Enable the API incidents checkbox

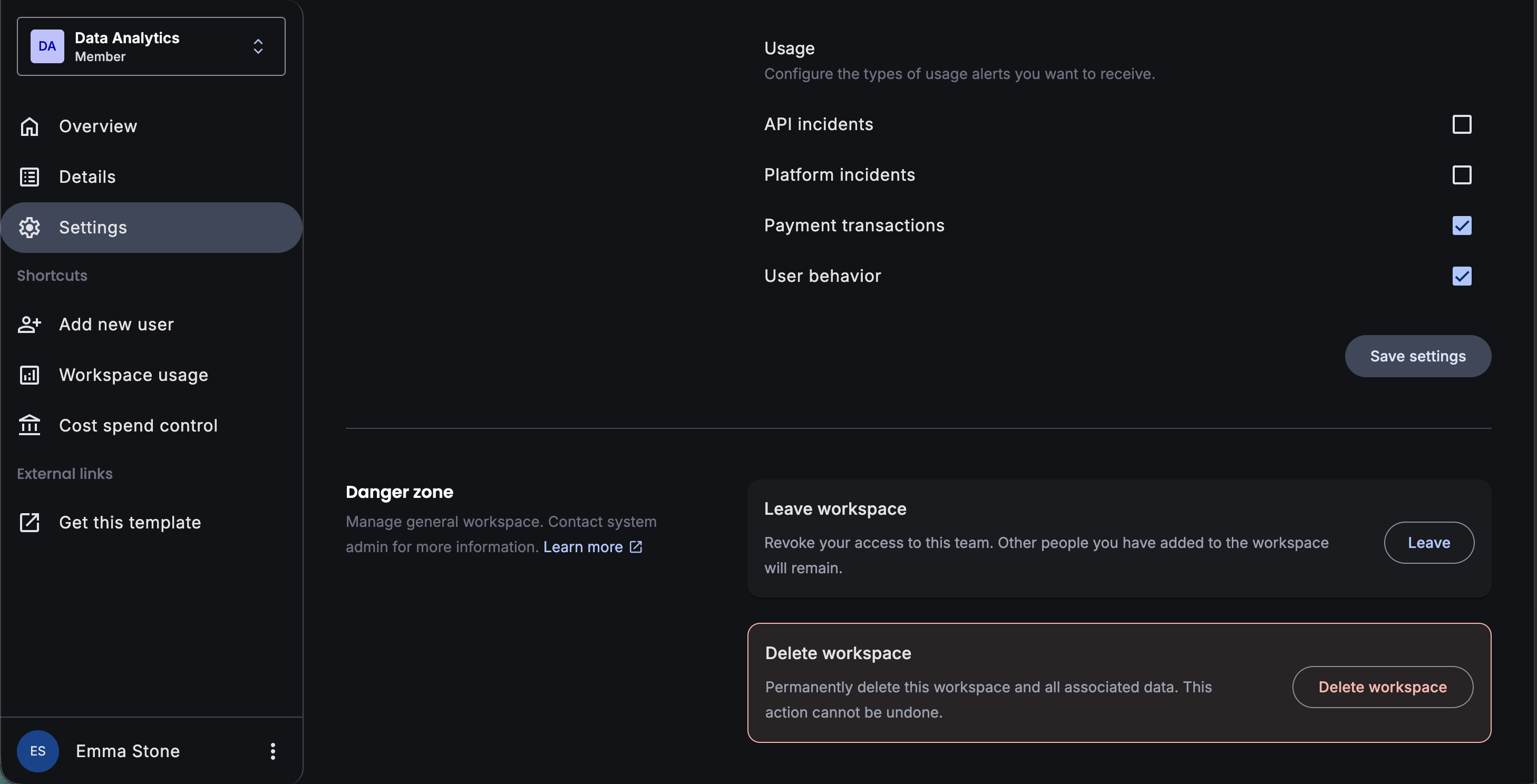(x=1461, y=124)
